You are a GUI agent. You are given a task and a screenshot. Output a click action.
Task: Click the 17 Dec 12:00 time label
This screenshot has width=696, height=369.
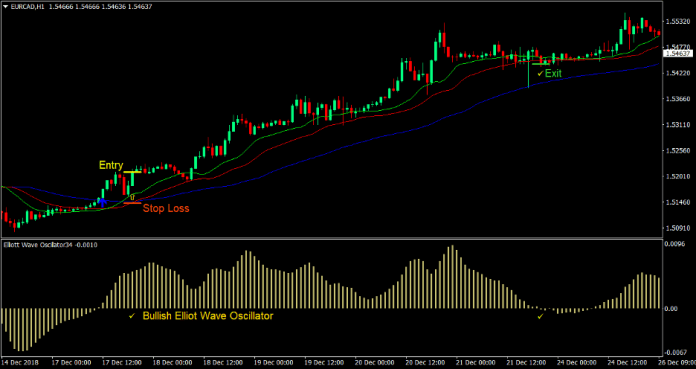(x=122, y=362)
